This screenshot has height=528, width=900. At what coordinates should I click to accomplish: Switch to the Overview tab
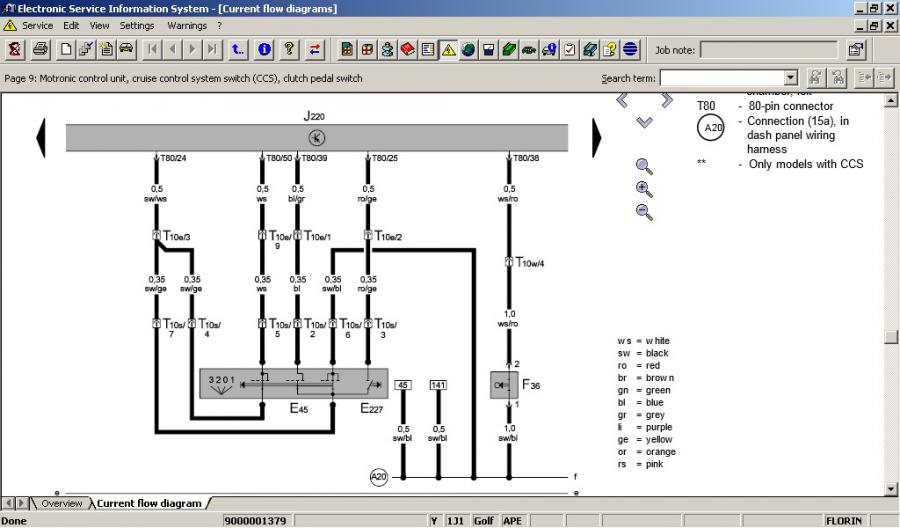(x=61, y=503)
